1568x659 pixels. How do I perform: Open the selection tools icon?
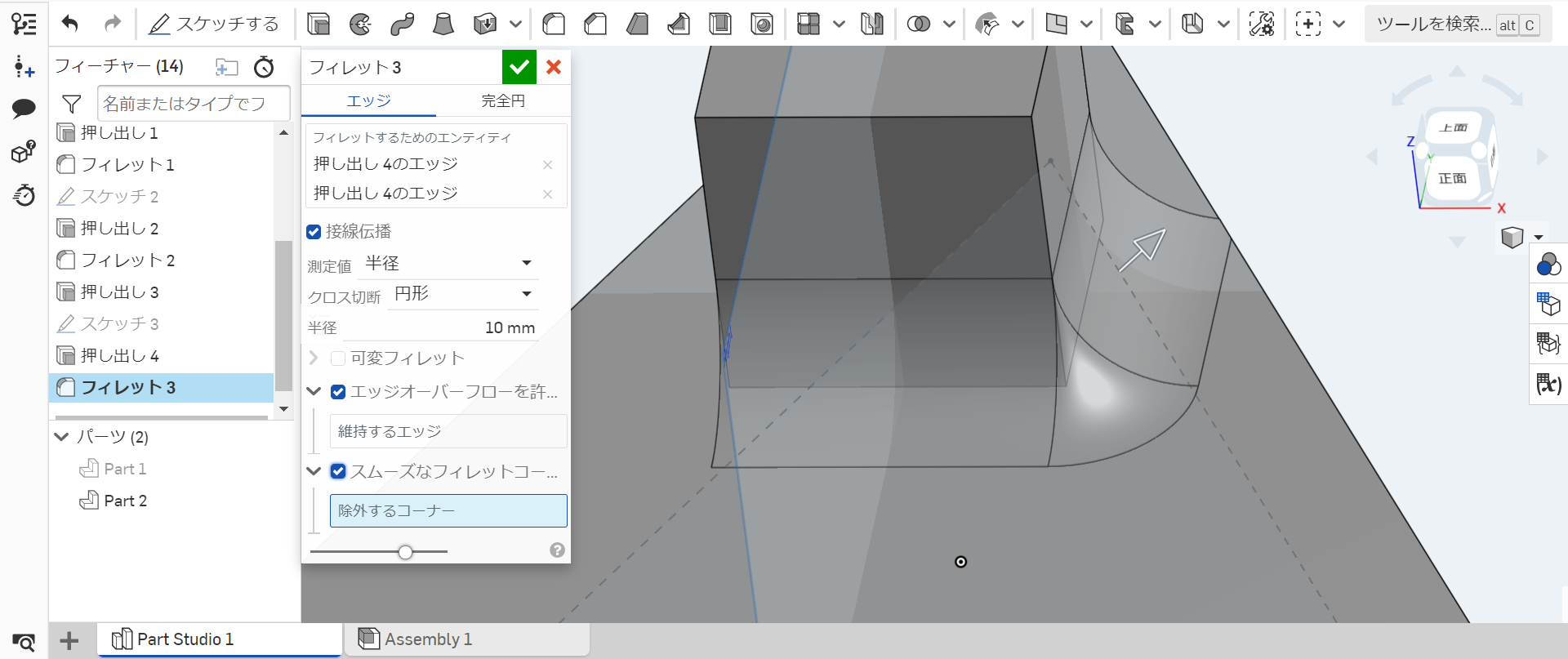(1308, 24)
